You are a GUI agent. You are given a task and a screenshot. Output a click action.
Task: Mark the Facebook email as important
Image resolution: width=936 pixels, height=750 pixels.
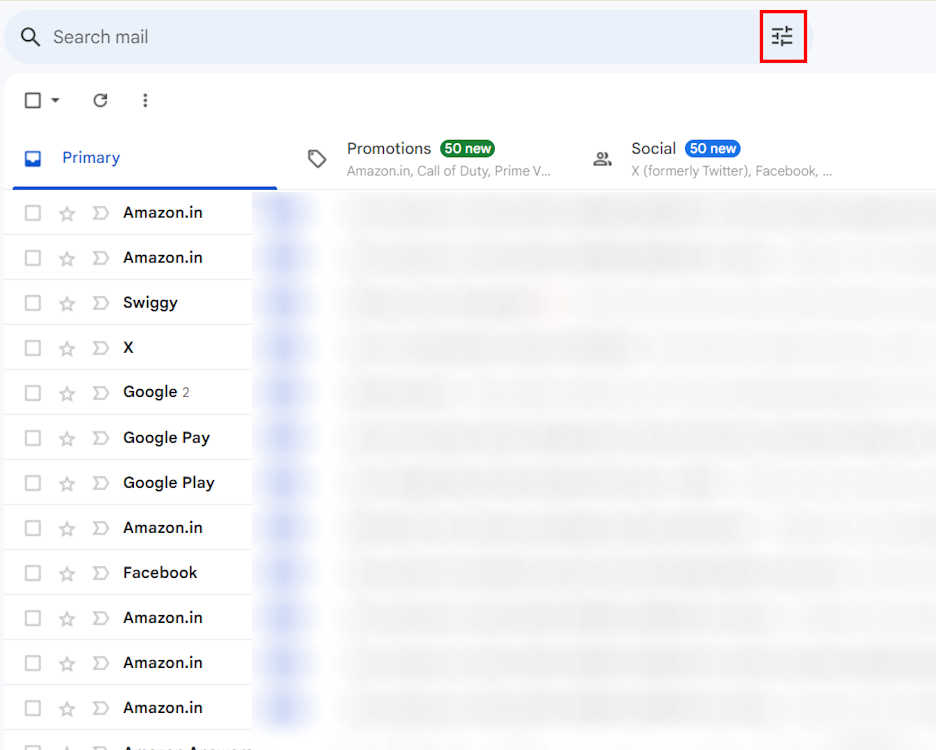coord(100,572)
